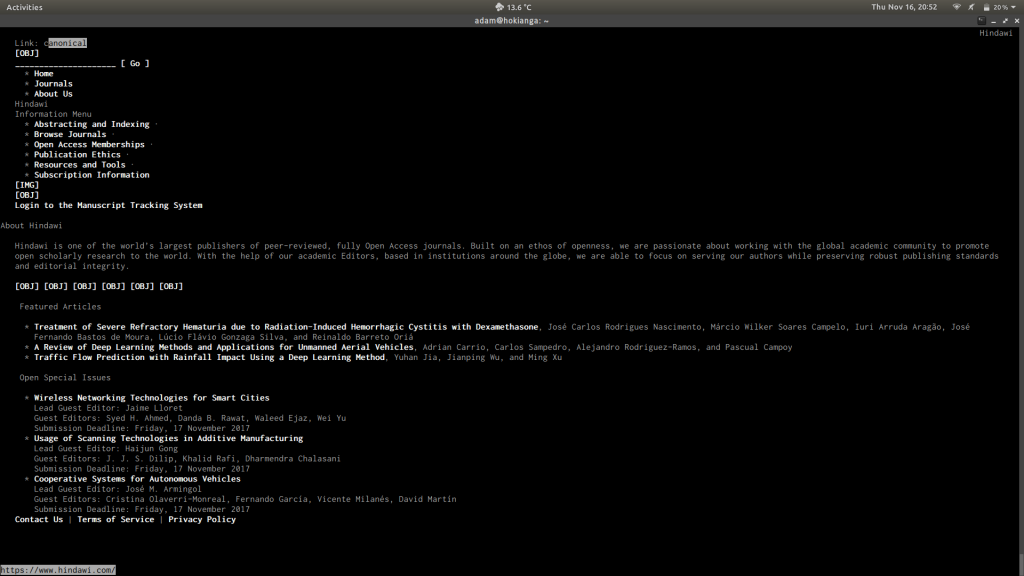Screen dimensions: 1024x576
Task: Click the [IMG] image placeholder link
Action: coord(27,185)
